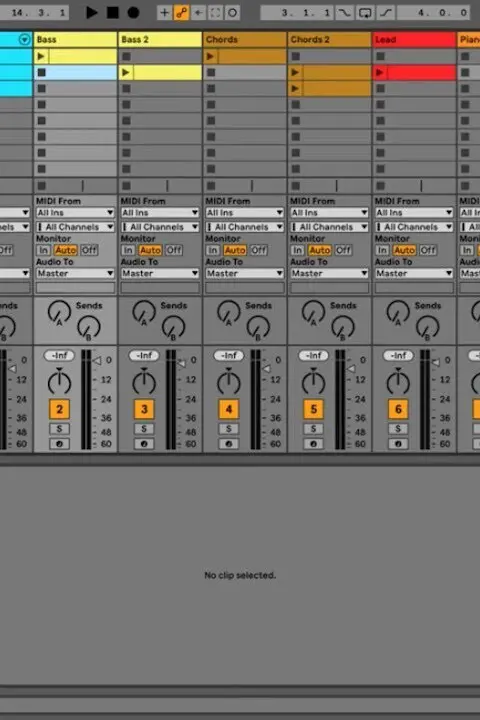Select the Chords 2 track header
Image resolution: width=480 pixels, height=720 pixels.
click(329, 39)
